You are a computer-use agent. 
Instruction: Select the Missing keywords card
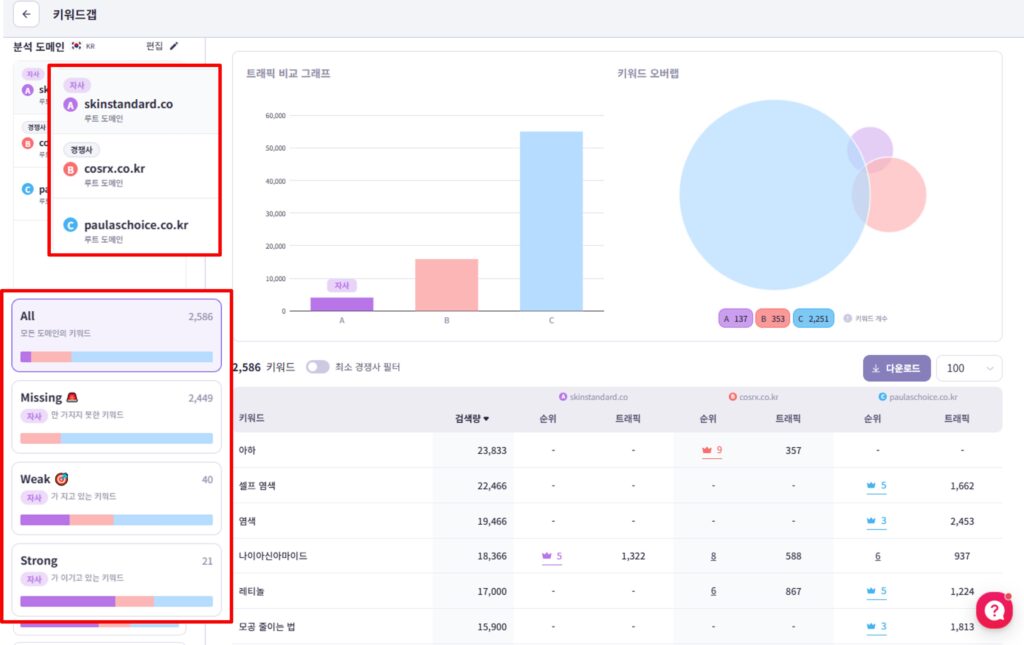[x=117, y=417]
